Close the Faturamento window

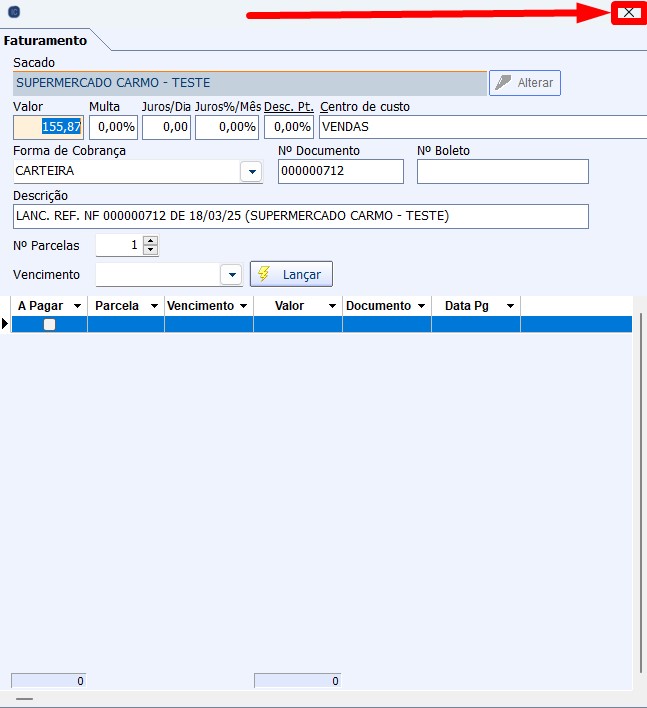(628, 12)
